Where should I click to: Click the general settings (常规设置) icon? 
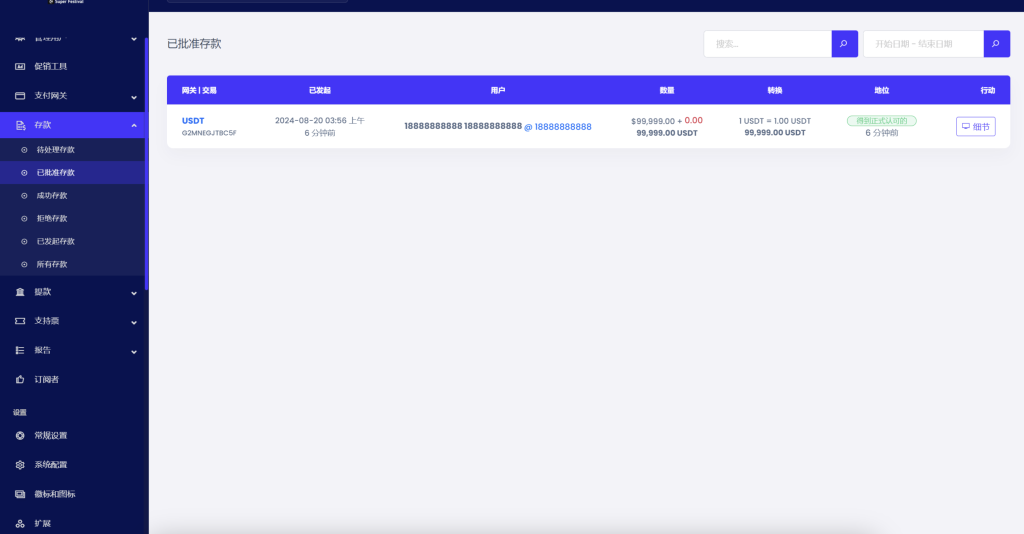20,436
